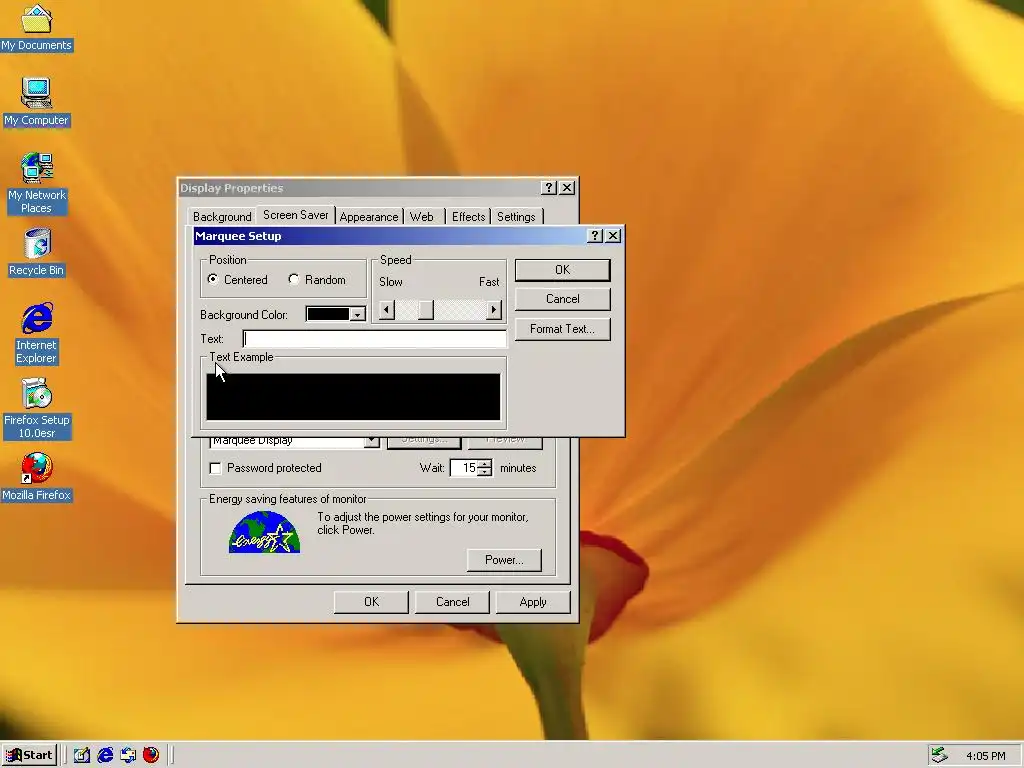Click the Show Desktop quick launch icon
1024x768 pixels.
[82, 755]
